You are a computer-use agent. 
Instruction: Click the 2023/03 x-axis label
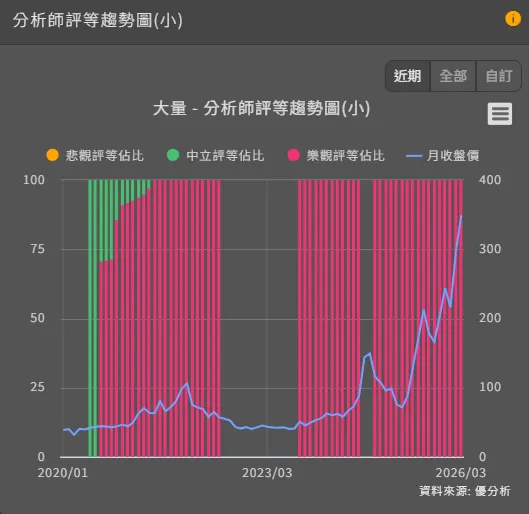[x=267, y=473]
